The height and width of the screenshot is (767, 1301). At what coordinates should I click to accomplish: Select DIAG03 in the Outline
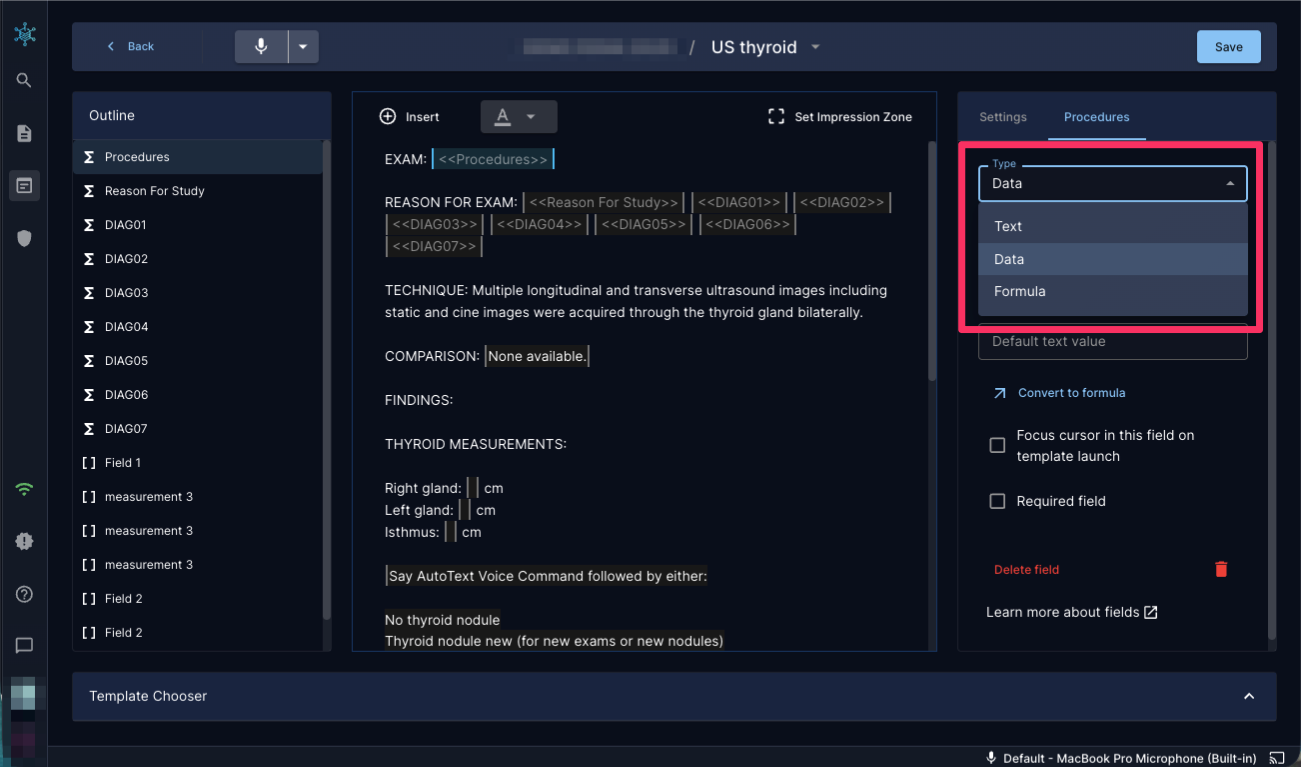(197, 293)
